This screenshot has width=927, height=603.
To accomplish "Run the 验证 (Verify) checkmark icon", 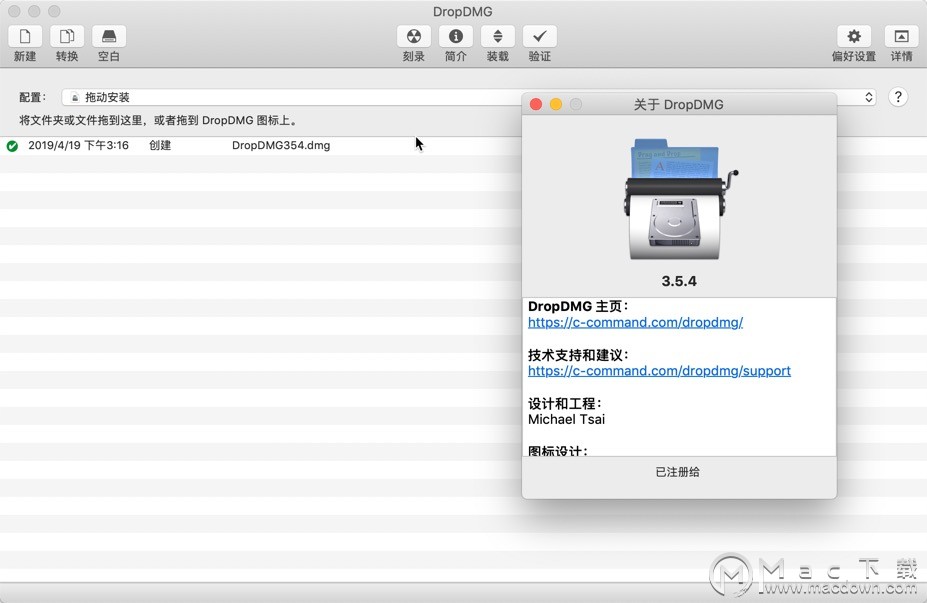I will [x=540, y=37].
